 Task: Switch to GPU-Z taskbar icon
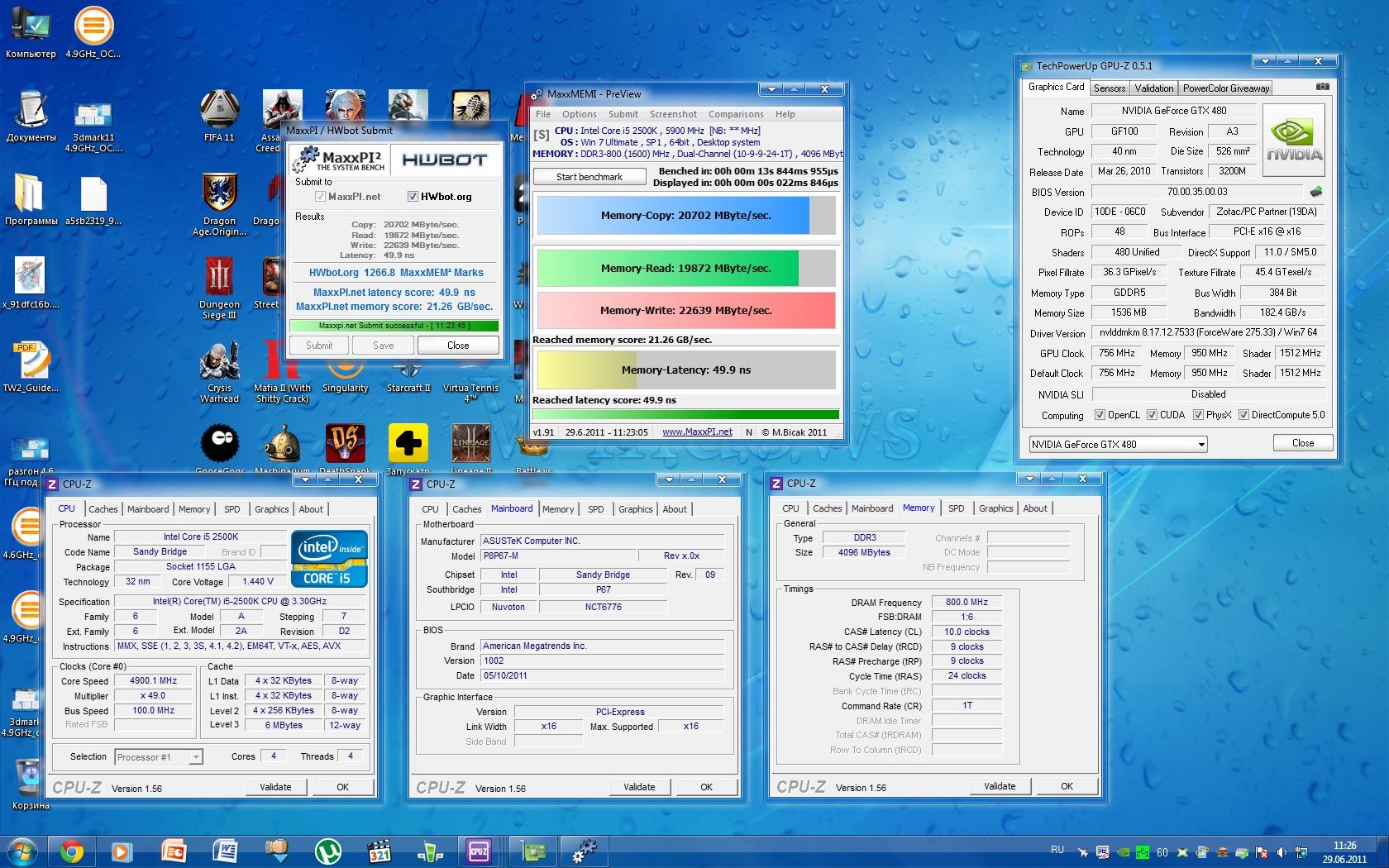click(x=532, y=851)
